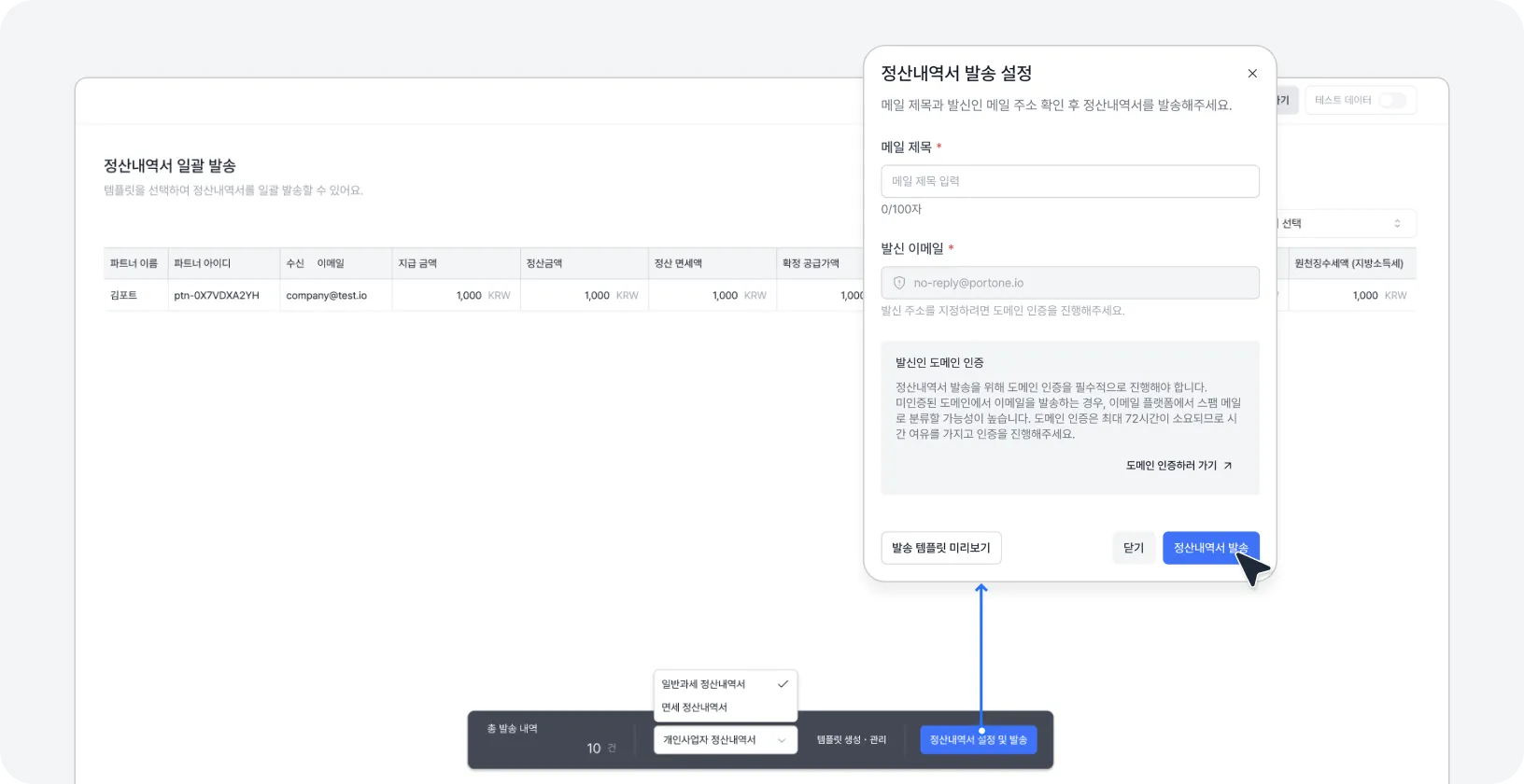Click the chevron arrows on the 선택 dropdown
This screenshot has width=1524, height=784.
click(1397, 224)
